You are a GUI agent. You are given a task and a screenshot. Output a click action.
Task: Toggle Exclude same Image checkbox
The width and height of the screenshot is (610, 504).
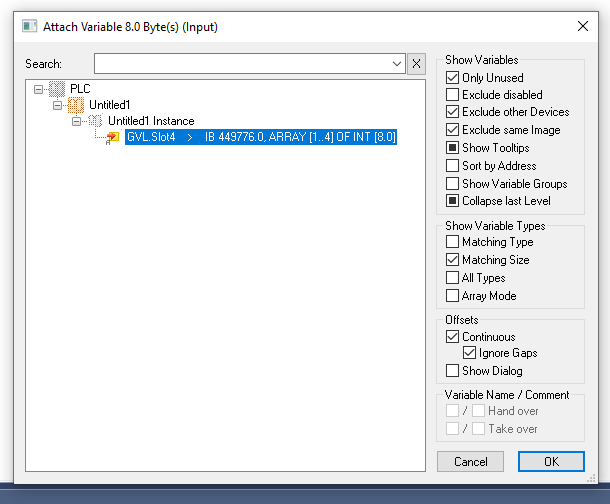click(452, 130)
